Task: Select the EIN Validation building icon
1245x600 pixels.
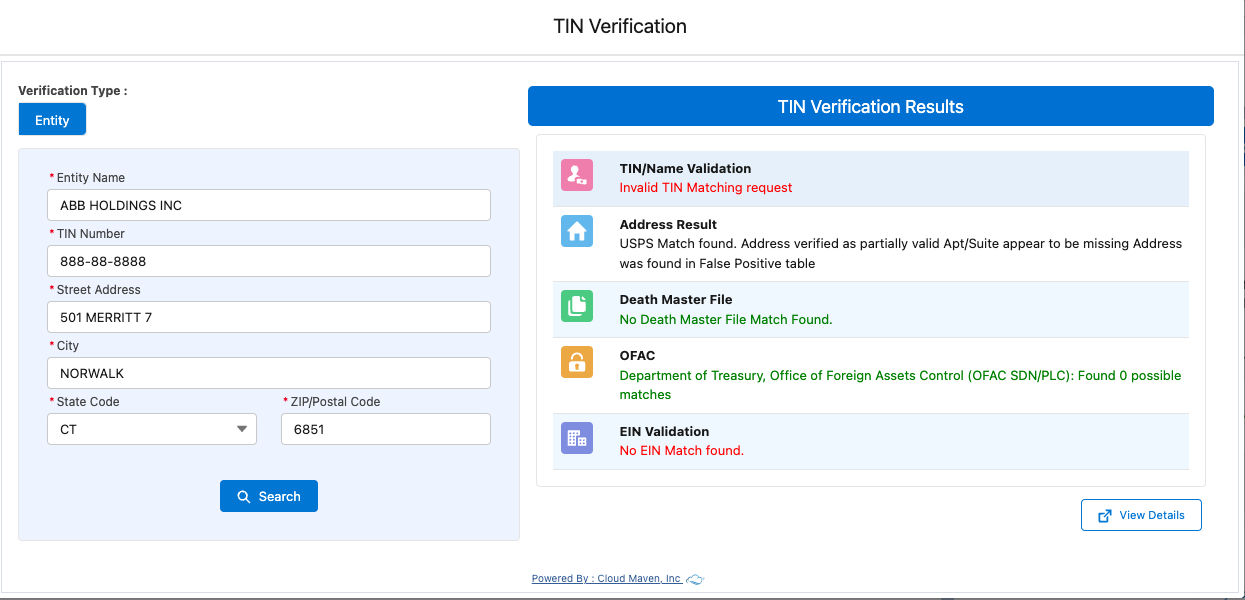Action: coord(576,438)
